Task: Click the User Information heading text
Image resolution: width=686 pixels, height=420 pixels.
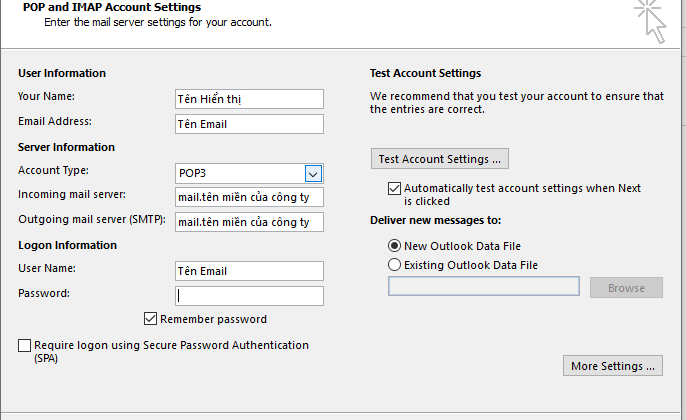Action: 62,73
